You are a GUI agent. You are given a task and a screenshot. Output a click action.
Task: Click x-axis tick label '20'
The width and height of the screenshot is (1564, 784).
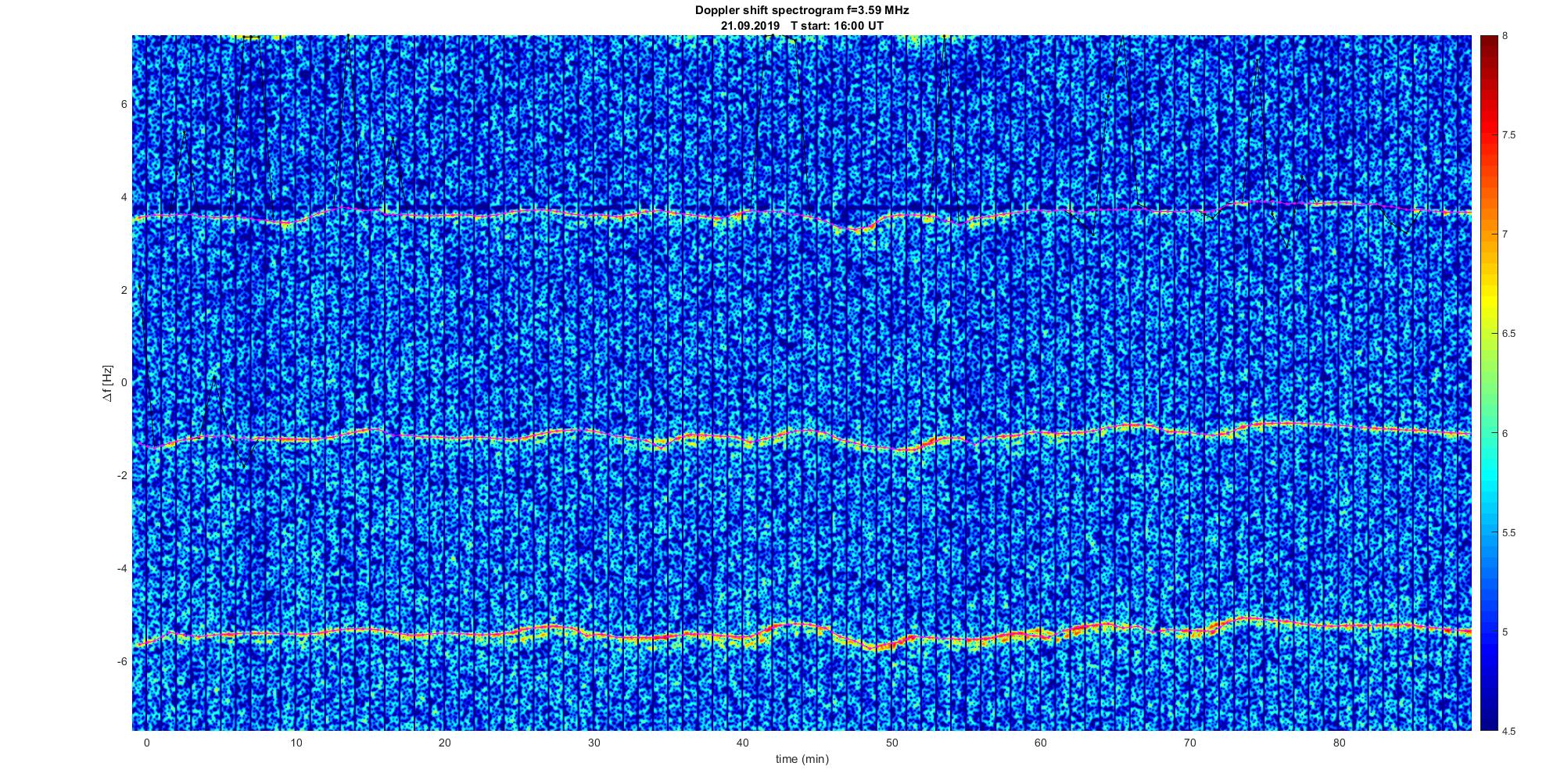(x=445, y=743)
